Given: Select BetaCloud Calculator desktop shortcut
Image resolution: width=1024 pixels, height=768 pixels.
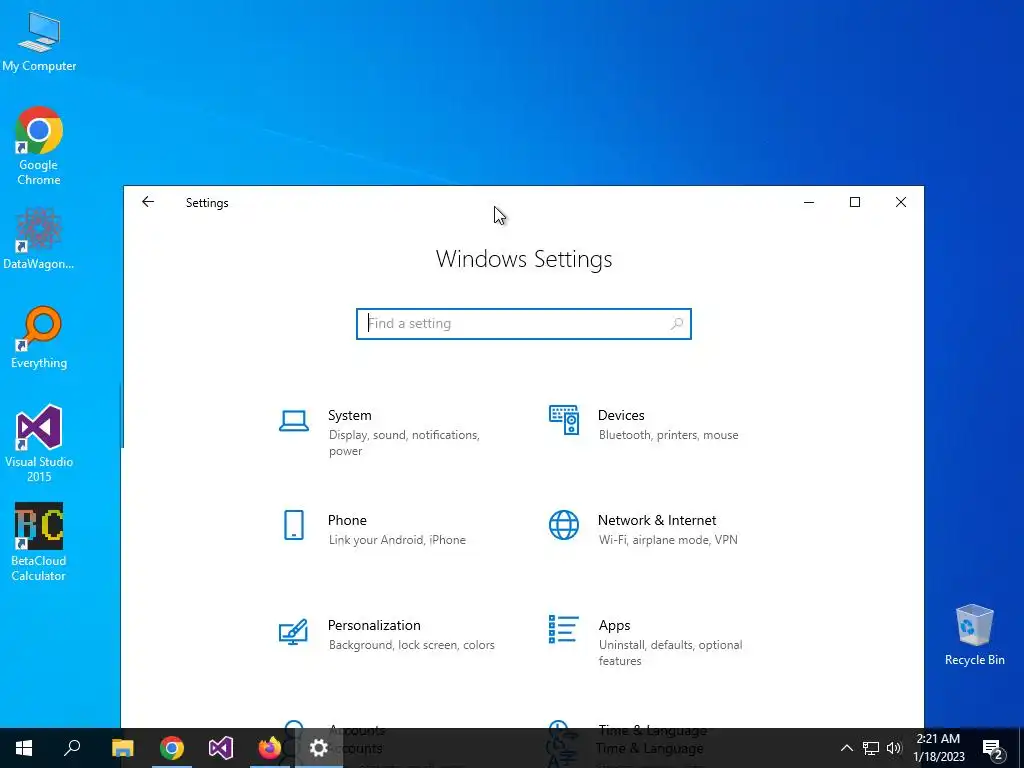Looking at the screenshot, I should 39,542.
